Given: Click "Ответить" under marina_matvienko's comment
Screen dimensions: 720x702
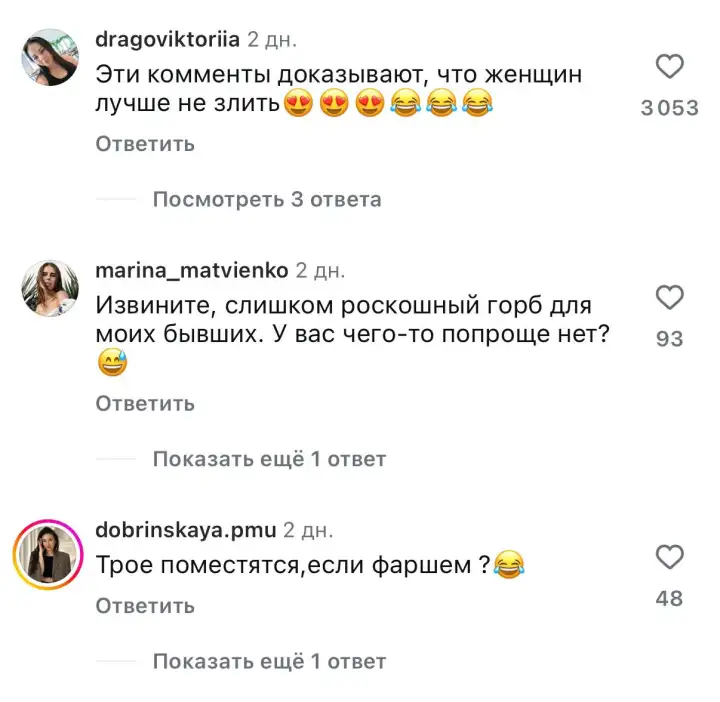Looking at the screenshot, I should point(145,404).
